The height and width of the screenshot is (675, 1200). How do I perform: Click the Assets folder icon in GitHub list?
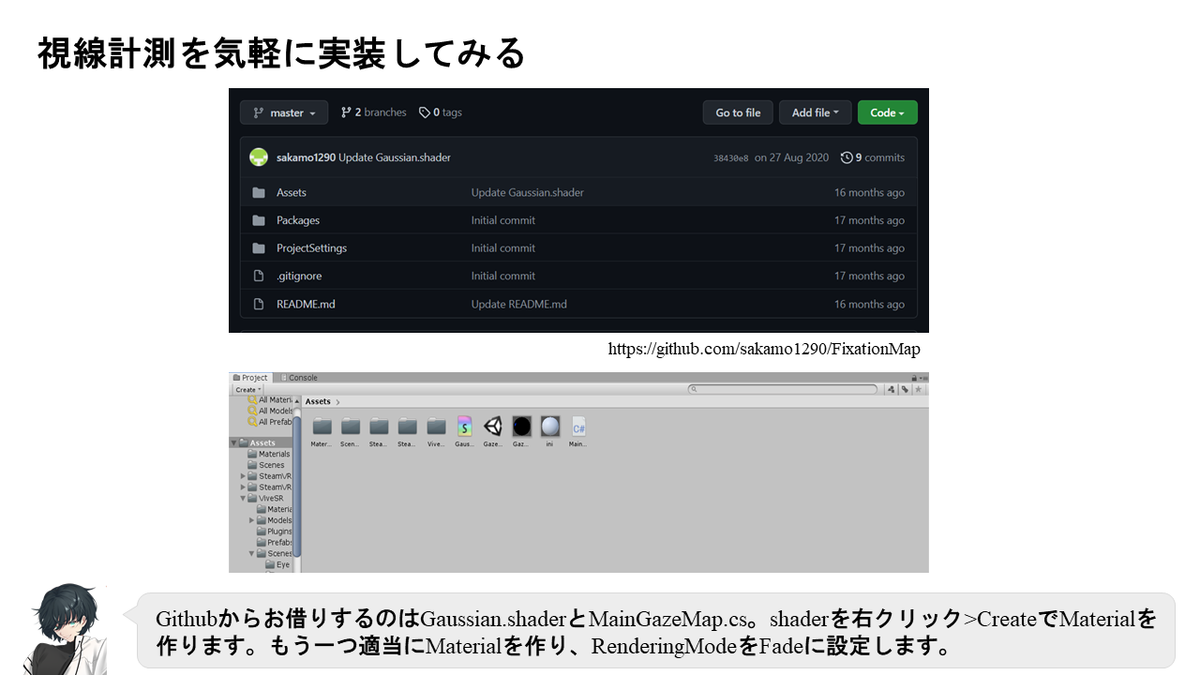(259, 192)
